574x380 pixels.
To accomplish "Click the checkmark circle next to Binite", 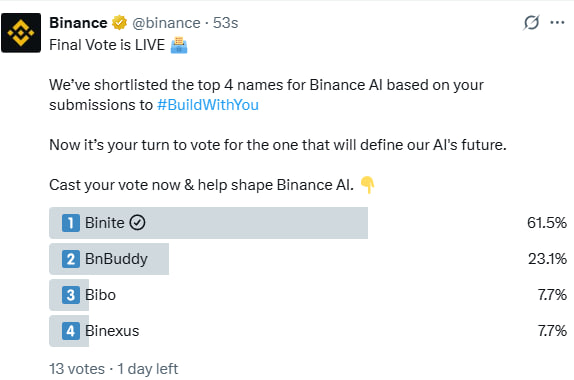I will point(138,223).
